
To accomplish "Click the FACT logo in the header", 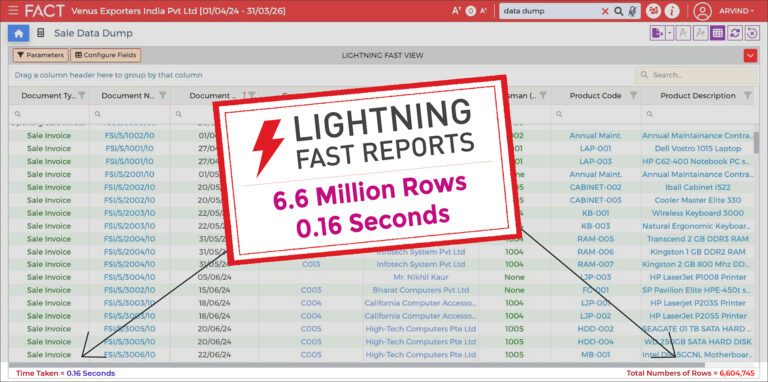I will [x=45, y=10].
